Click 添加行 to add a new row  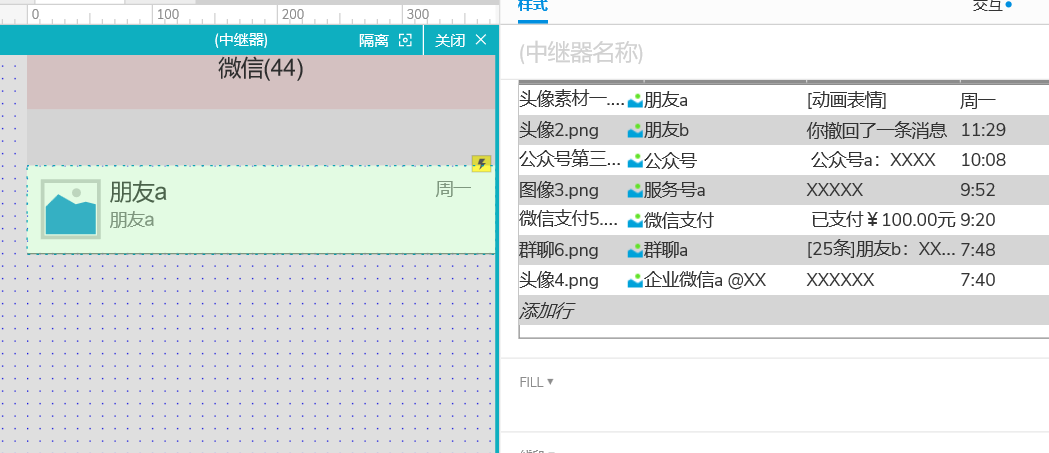(546, 310)
